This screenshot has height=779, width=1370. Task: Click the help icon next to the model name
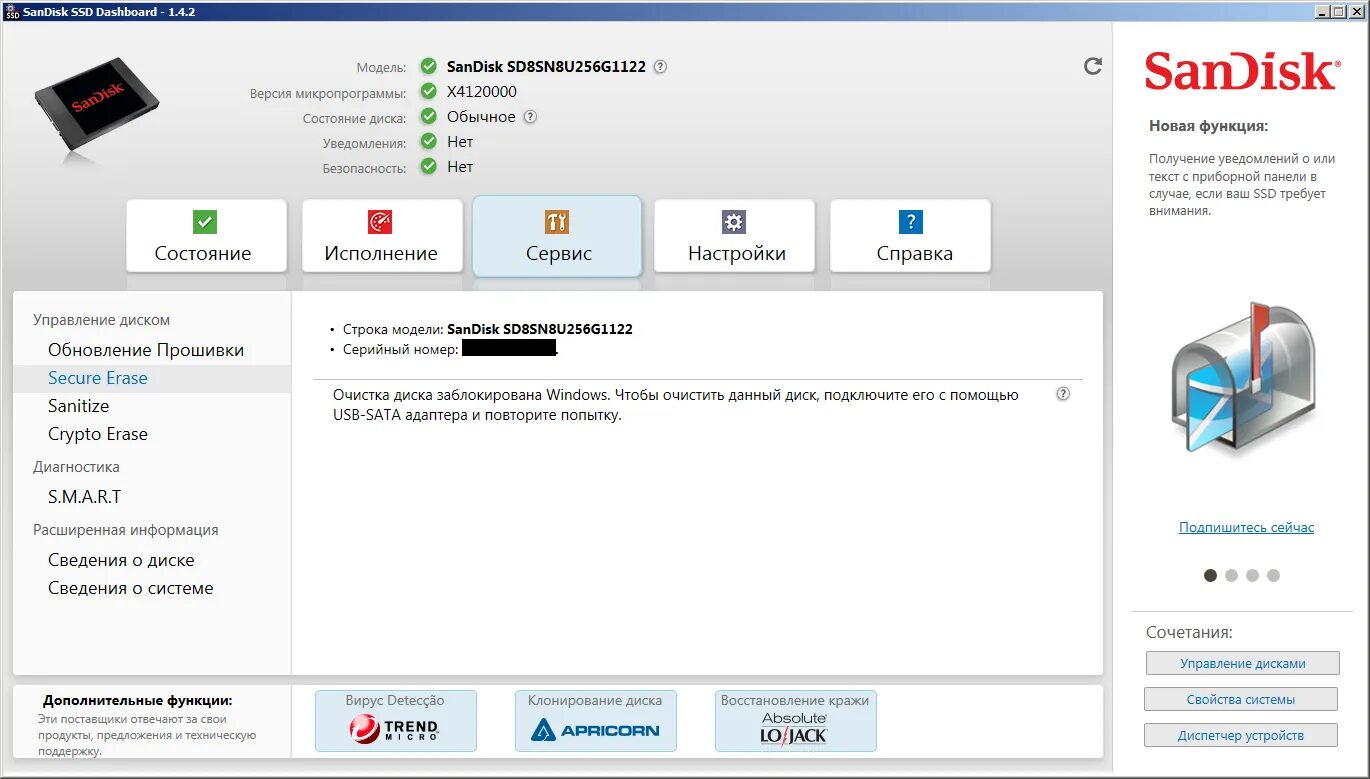point(660,67)
